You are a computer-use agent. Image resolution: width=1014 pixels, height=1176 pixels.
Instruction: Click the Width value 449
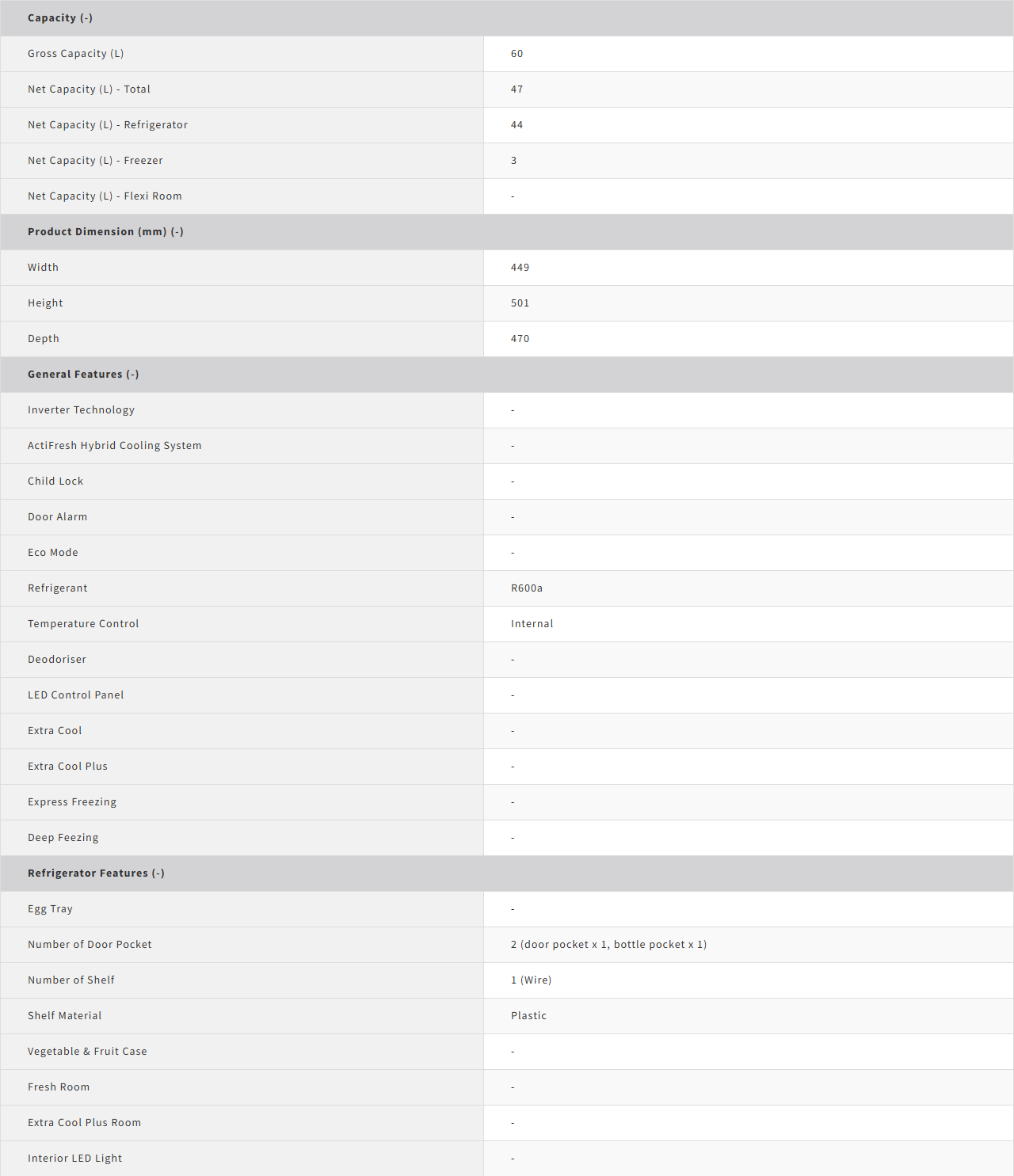coord(520,268)
